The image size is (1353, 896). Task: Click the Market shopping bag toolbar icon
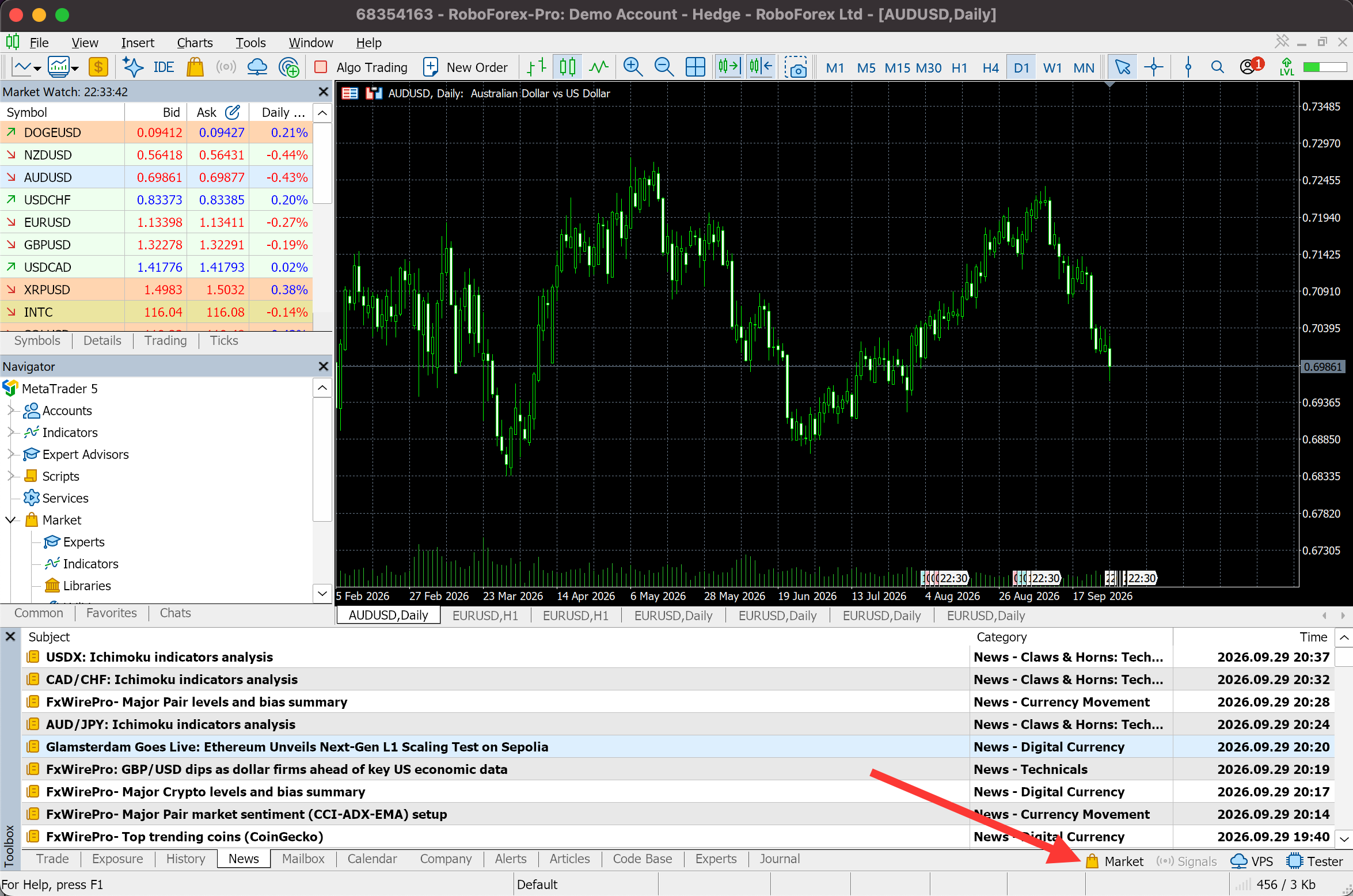tap(195, 67)
